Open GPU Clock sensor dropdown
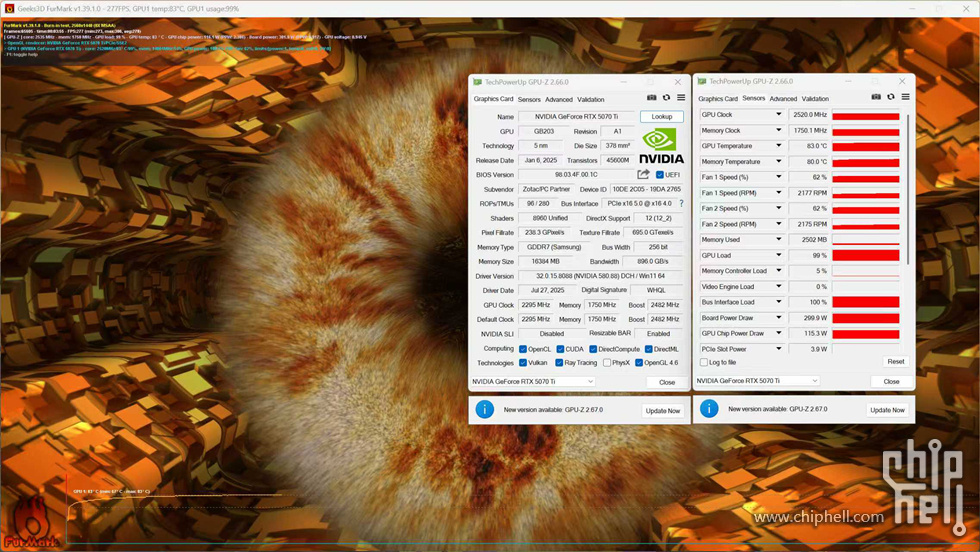Image resolution: width=980 pixels, height=552 pixels. 778,115
